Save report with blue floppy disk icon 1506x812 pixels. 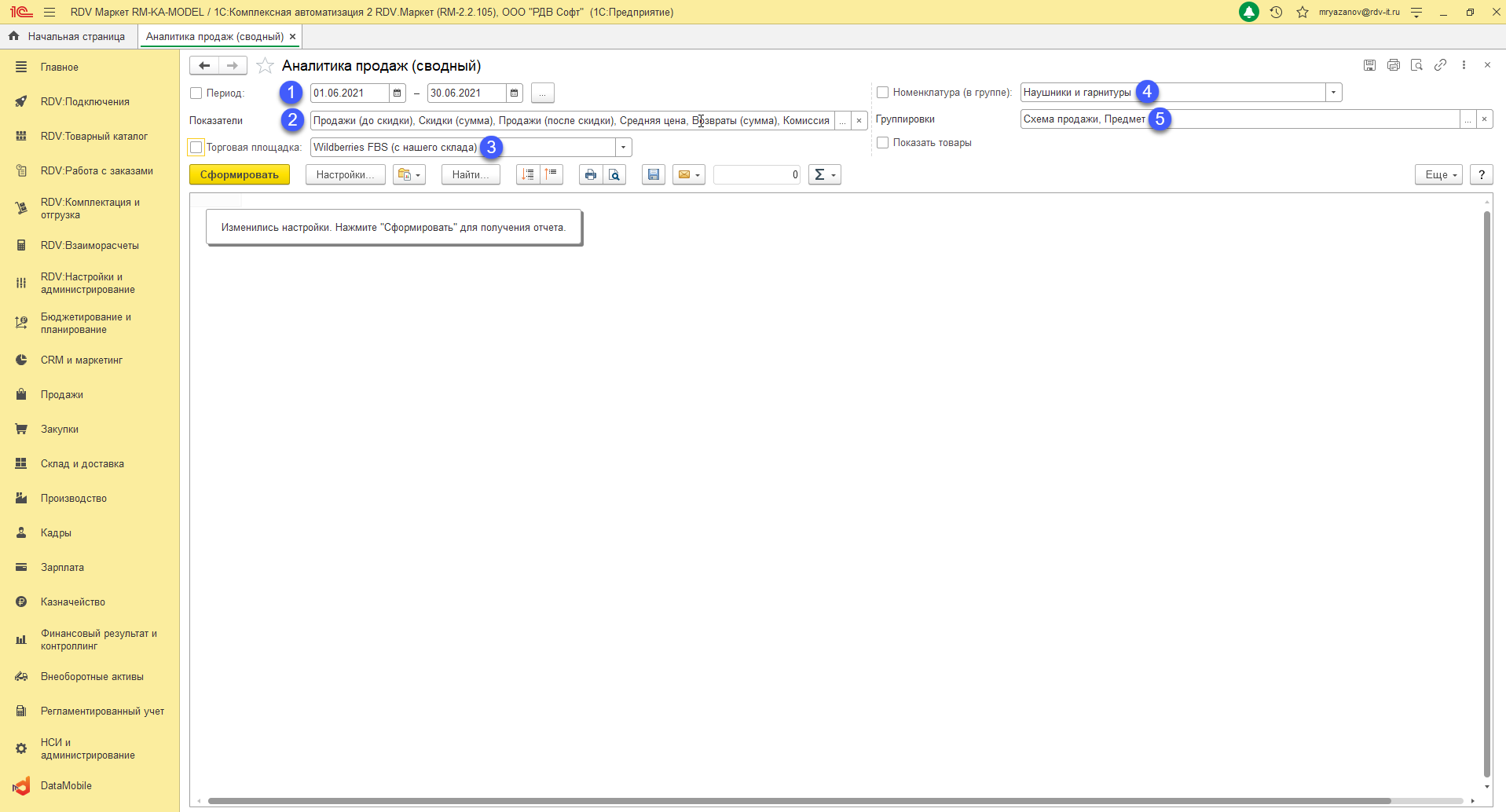click(x=653, y=174)
